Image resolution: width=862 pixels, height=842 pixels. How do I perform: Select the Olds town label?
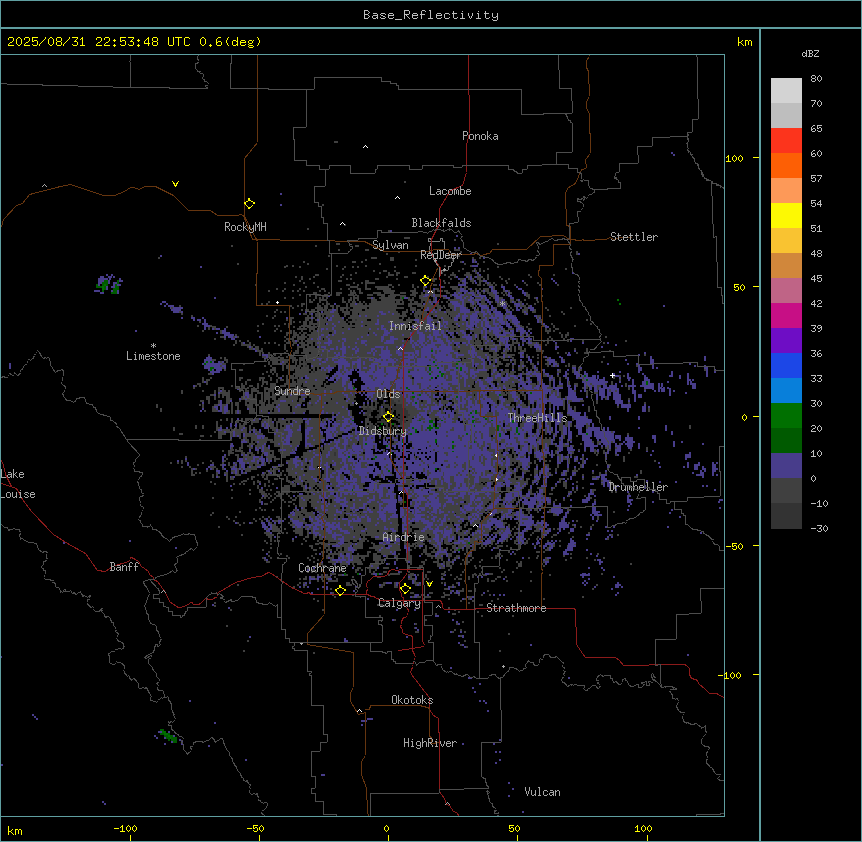coord(388,394)
